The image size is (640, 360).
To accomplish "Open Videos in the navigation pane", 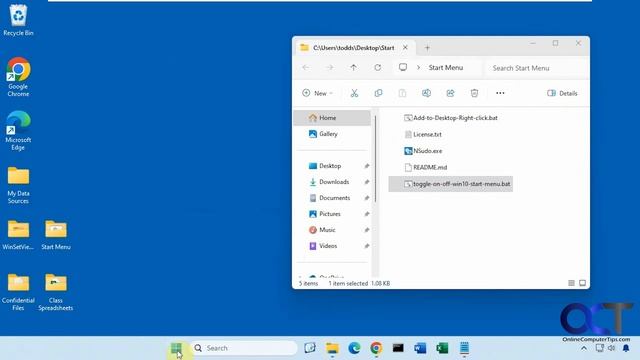I will click(328, 246).
